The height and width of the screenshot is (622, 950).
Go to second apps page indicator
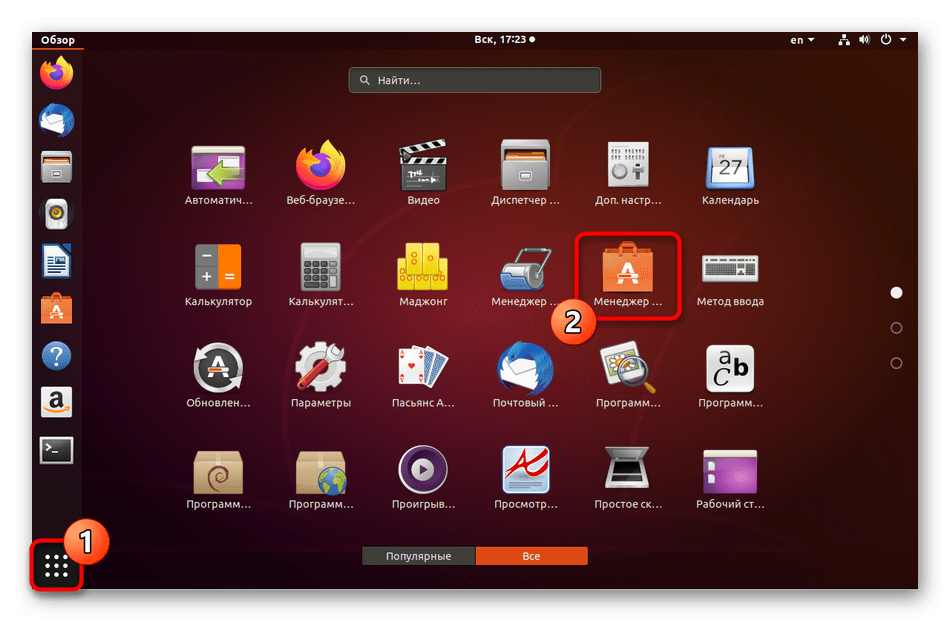tap(896, 328)
